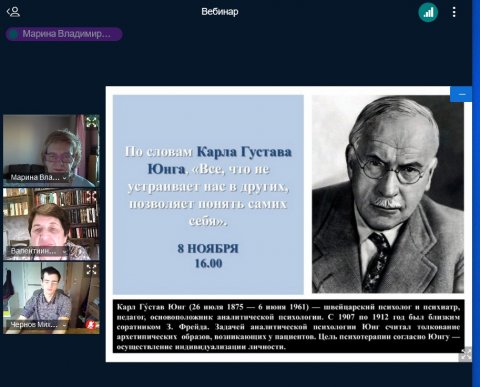Click the green status dot in speaker pill
The height and width of the screenshot is (387, 480).
14,34
